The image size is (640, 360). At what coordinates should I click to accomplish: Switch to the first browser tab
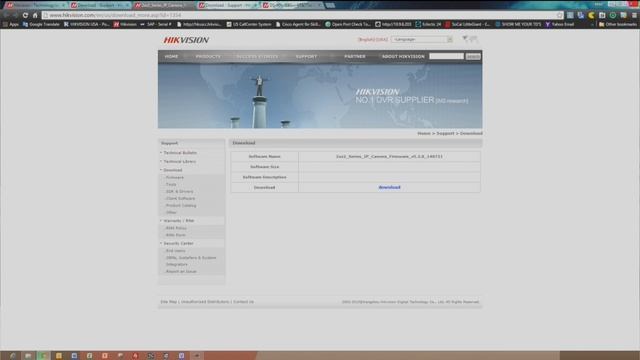36,5
